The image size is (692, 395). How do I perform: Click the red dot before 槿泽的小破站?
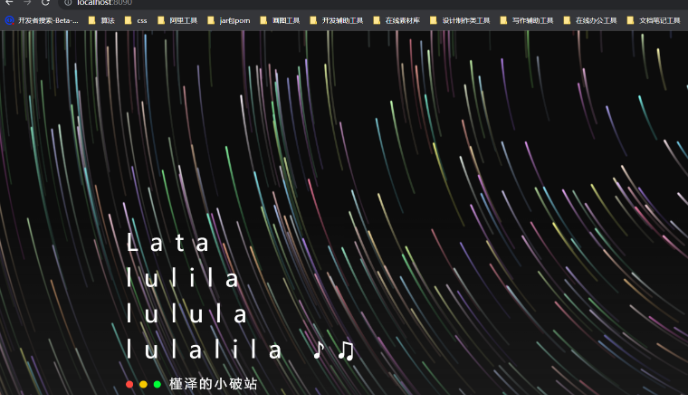[129, 384]
